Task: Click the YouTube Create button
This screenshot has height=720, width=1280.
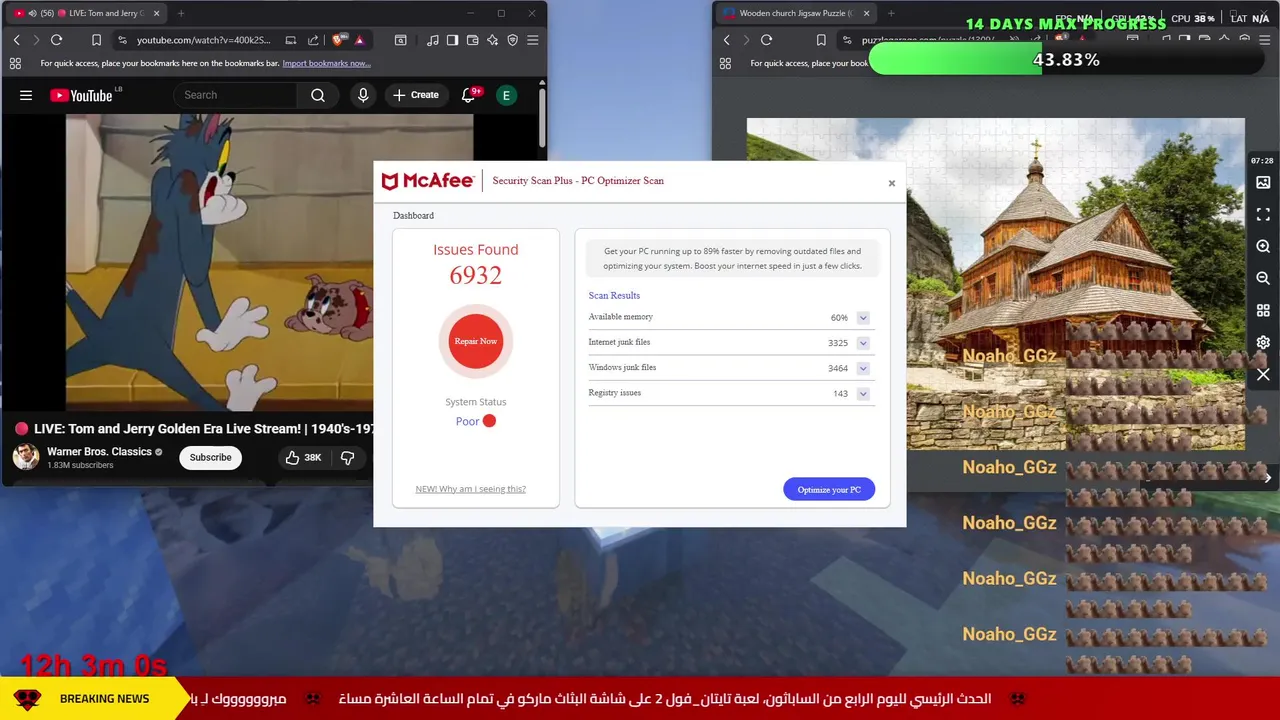Action: [x=416, y=95]
